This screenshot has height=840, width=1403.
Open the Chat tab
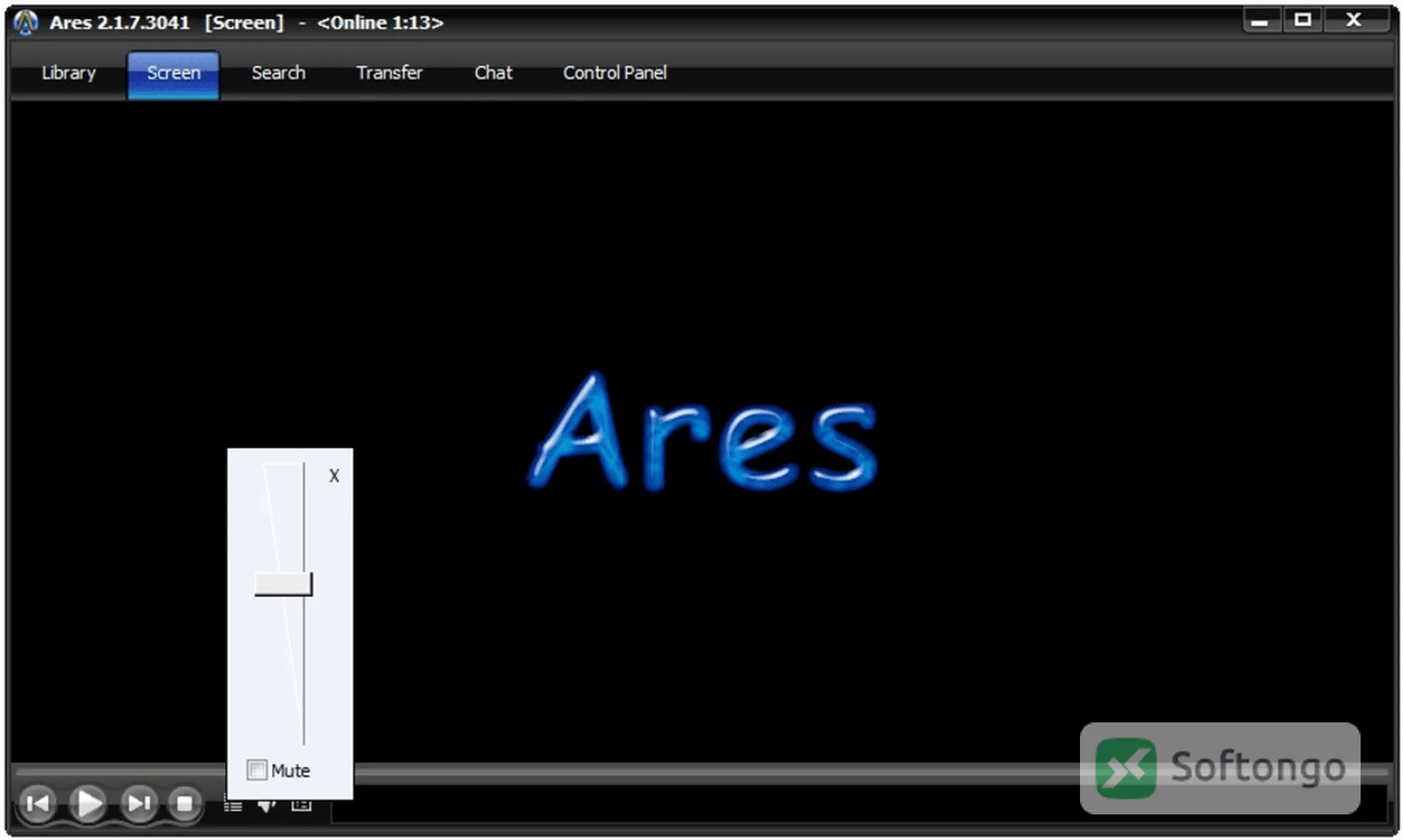[493, 73]
